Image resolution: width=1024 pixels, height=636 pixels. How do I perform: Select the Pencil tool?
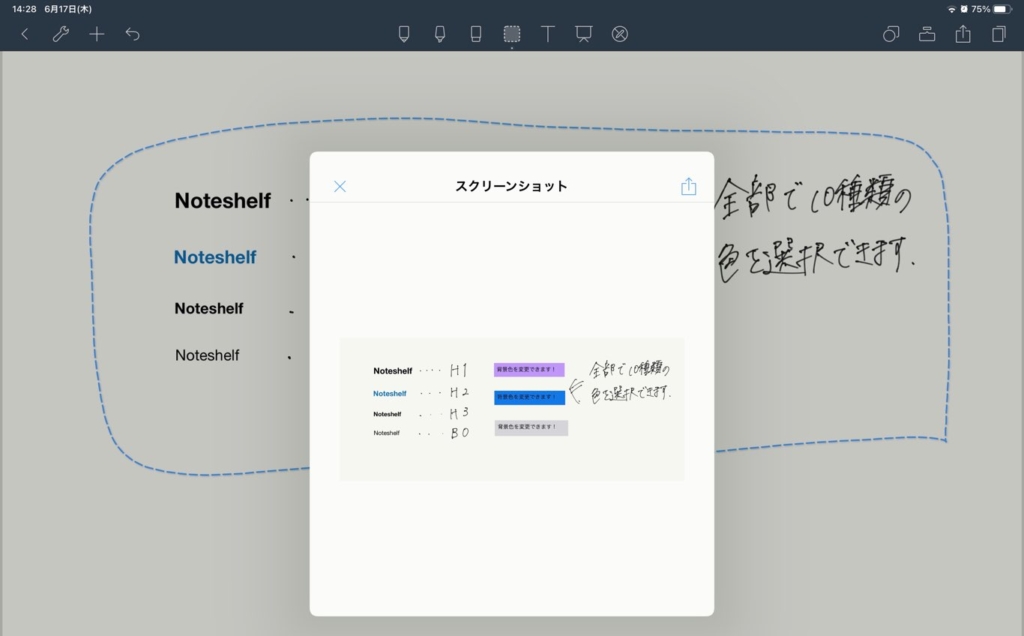440,34
